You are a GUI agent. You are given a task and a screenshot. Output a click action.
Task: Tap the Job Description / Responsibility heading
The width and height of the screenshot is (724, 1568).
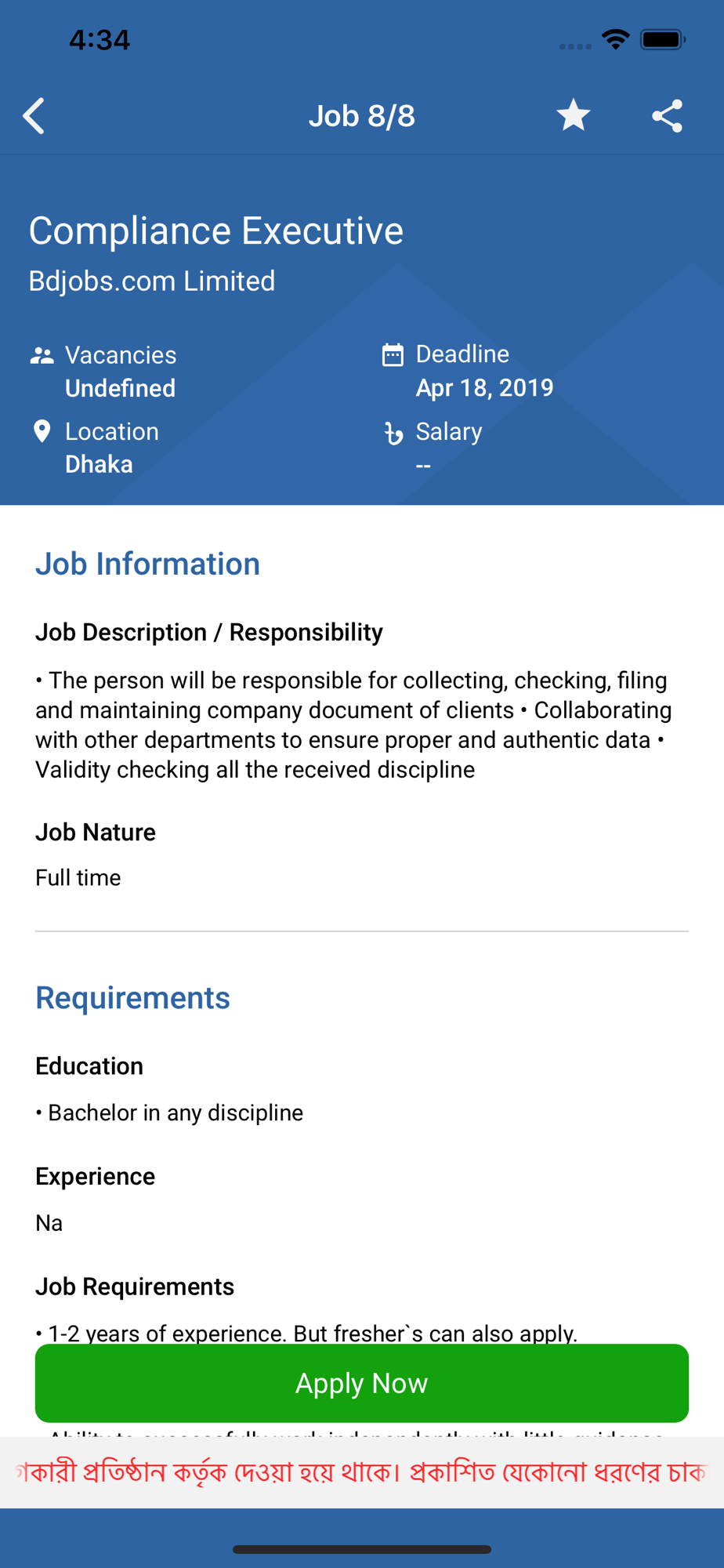pos(209,632)
